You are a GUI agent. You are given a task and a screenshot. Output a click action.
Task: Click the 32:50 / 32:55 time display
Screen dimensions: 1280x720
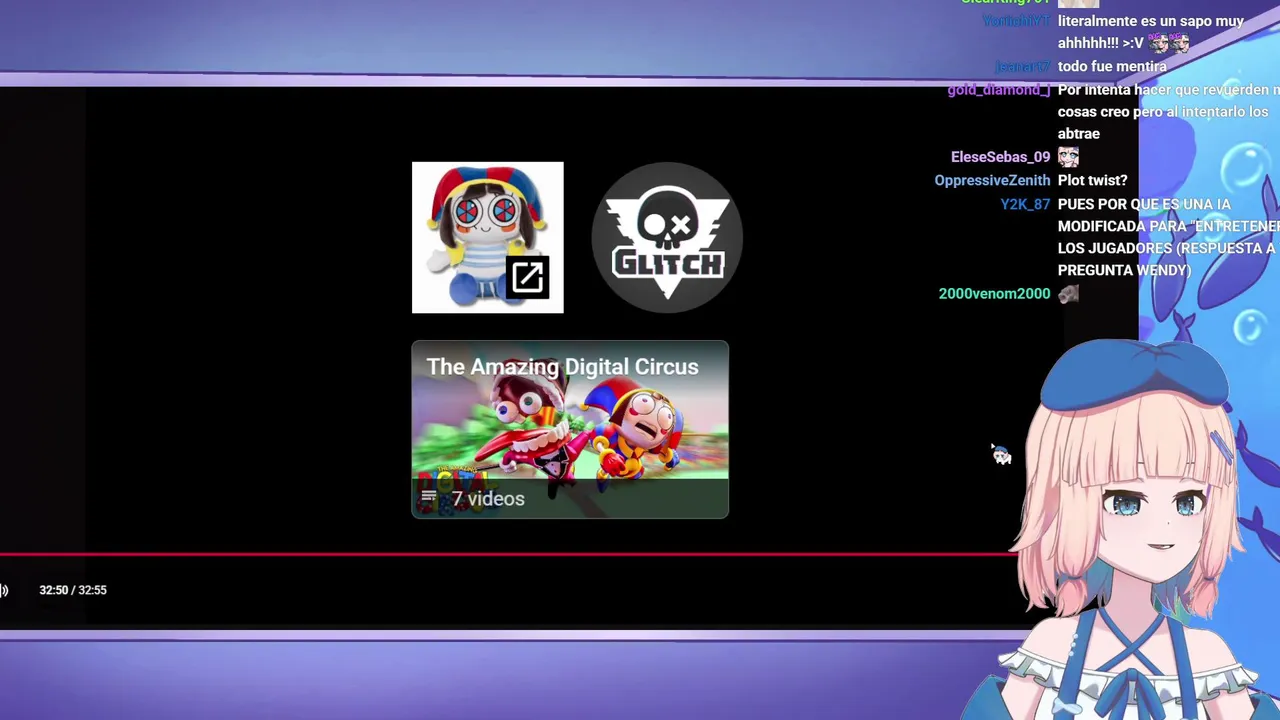(73, 590)
